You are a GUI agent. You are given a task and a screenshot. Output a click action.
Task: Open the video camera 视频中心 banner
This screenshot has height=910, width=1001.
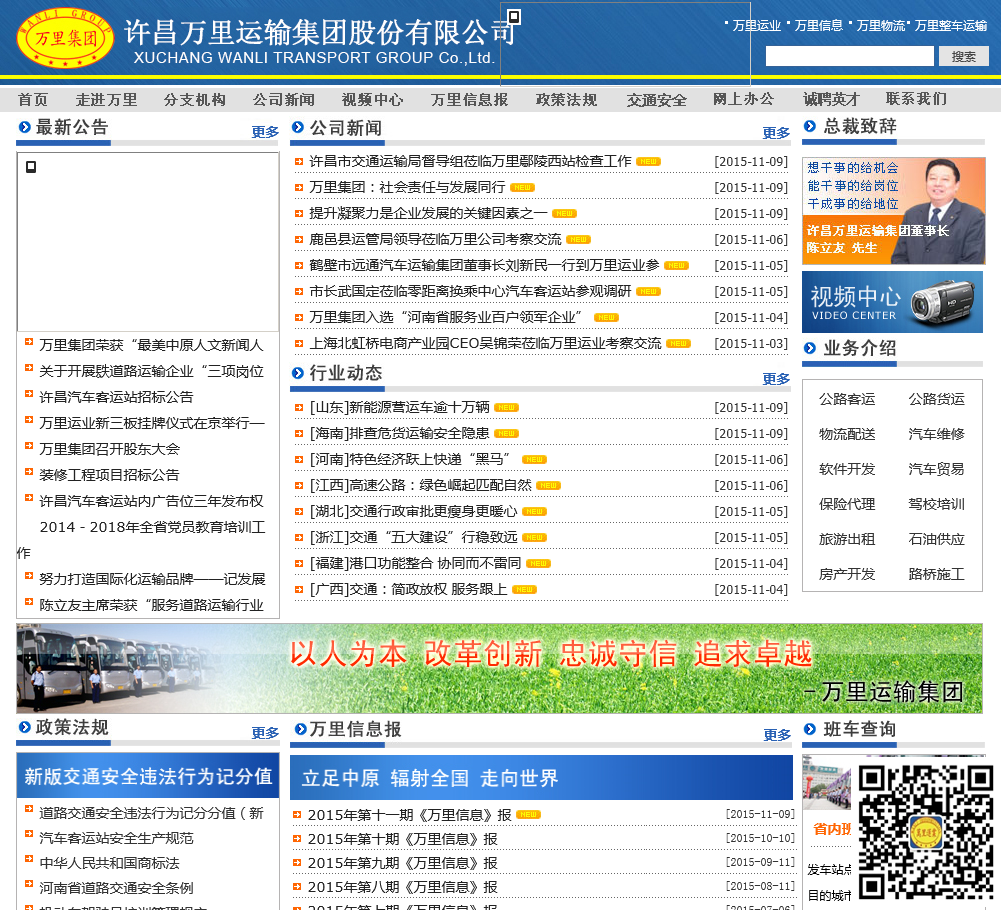[892, 301]
